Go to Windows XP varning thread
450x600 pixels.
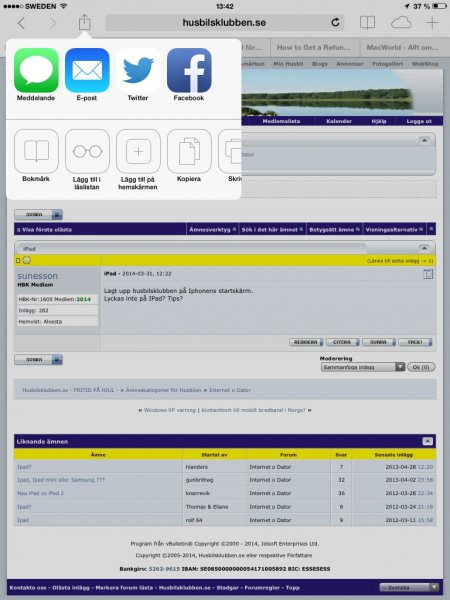click(170, 410)
